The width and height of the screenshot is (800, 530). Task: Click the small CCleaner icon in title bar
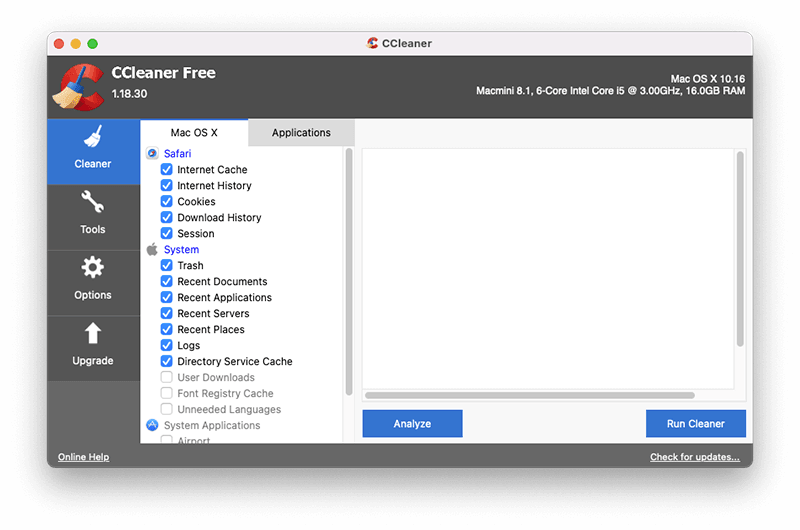pyautogui.click(x=372, y=43)
